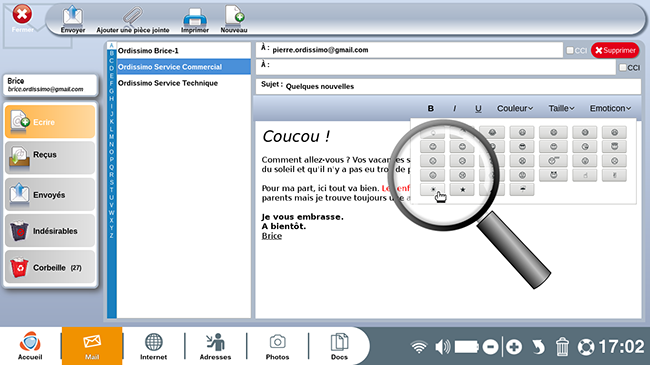Zoom out with the minus icon

click(x=490, y=347)
